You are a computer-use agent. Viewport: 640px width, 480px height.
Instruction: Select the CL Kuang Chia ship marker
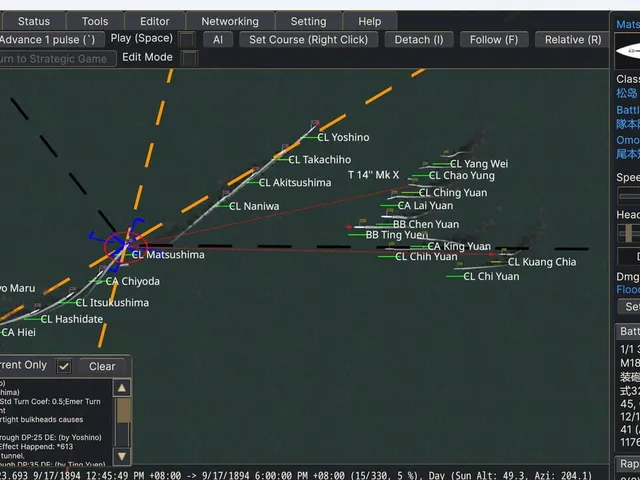542,262
